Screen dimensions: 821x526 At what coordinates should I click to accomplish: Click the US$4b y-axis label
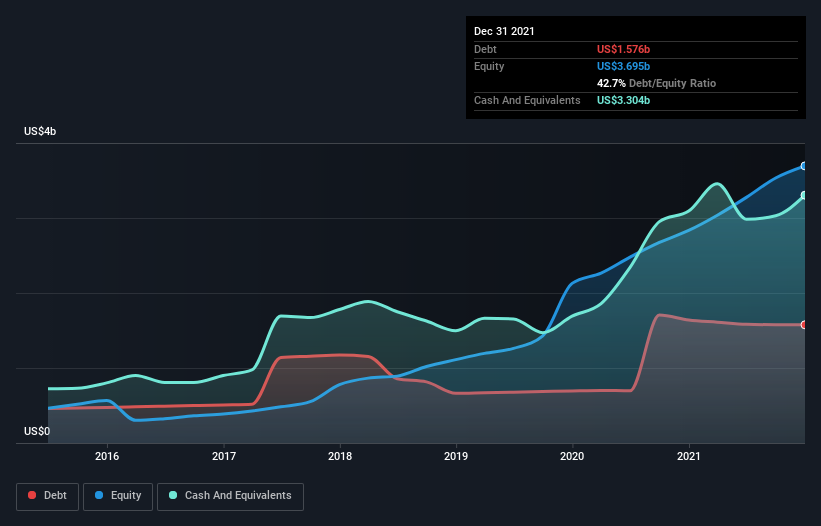[x=40, y=131]
